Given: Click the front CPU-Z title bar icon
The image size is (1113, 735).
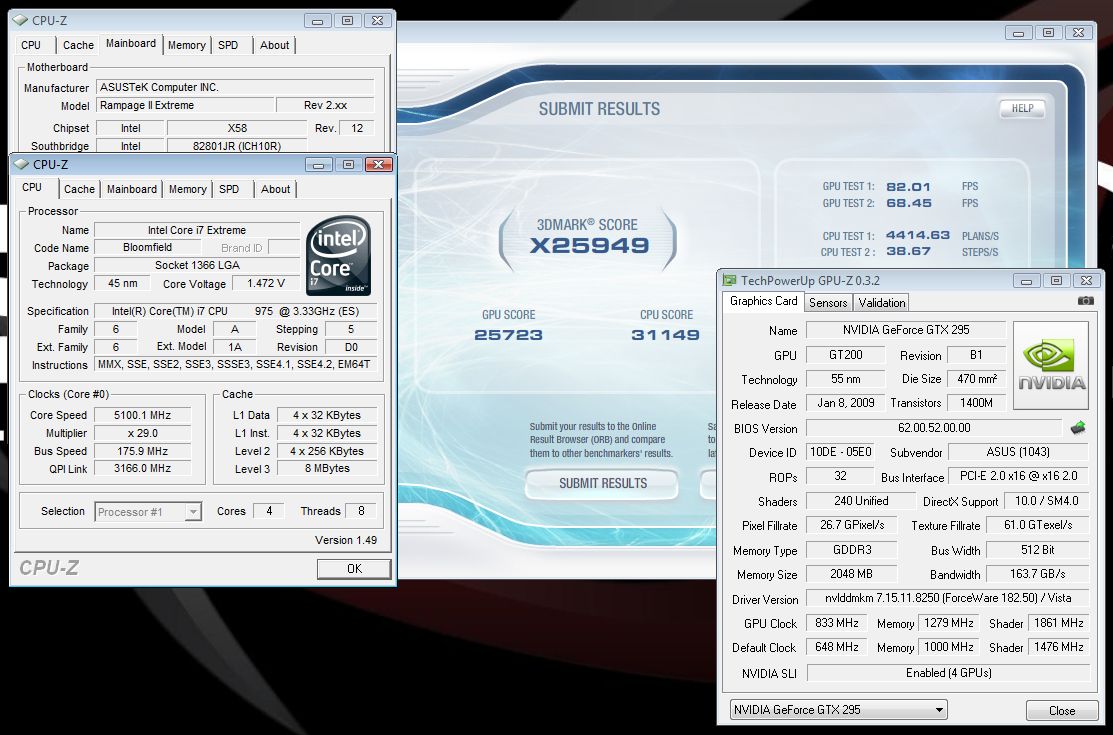Looking at the screenshot, I should 21,164.
